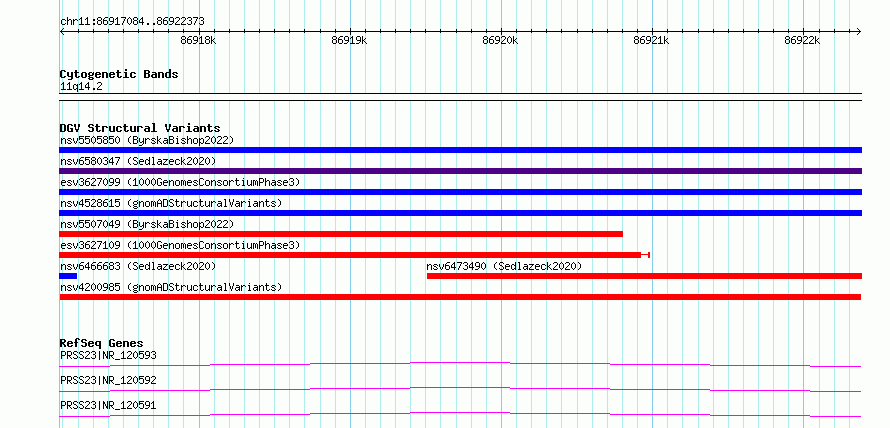Viewport: 890px width, 428px height.
Task: Open the PRSS23|NR_120591 gene label
Action: point(108,405)
